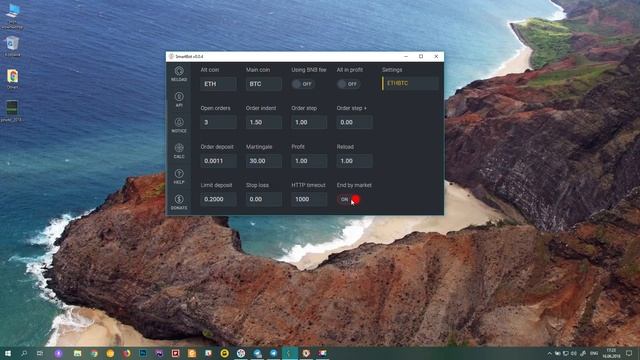The width and height of the screenshot is (640, 360).
Task: Open taskbar search magnifier
Action: [24, 353]
